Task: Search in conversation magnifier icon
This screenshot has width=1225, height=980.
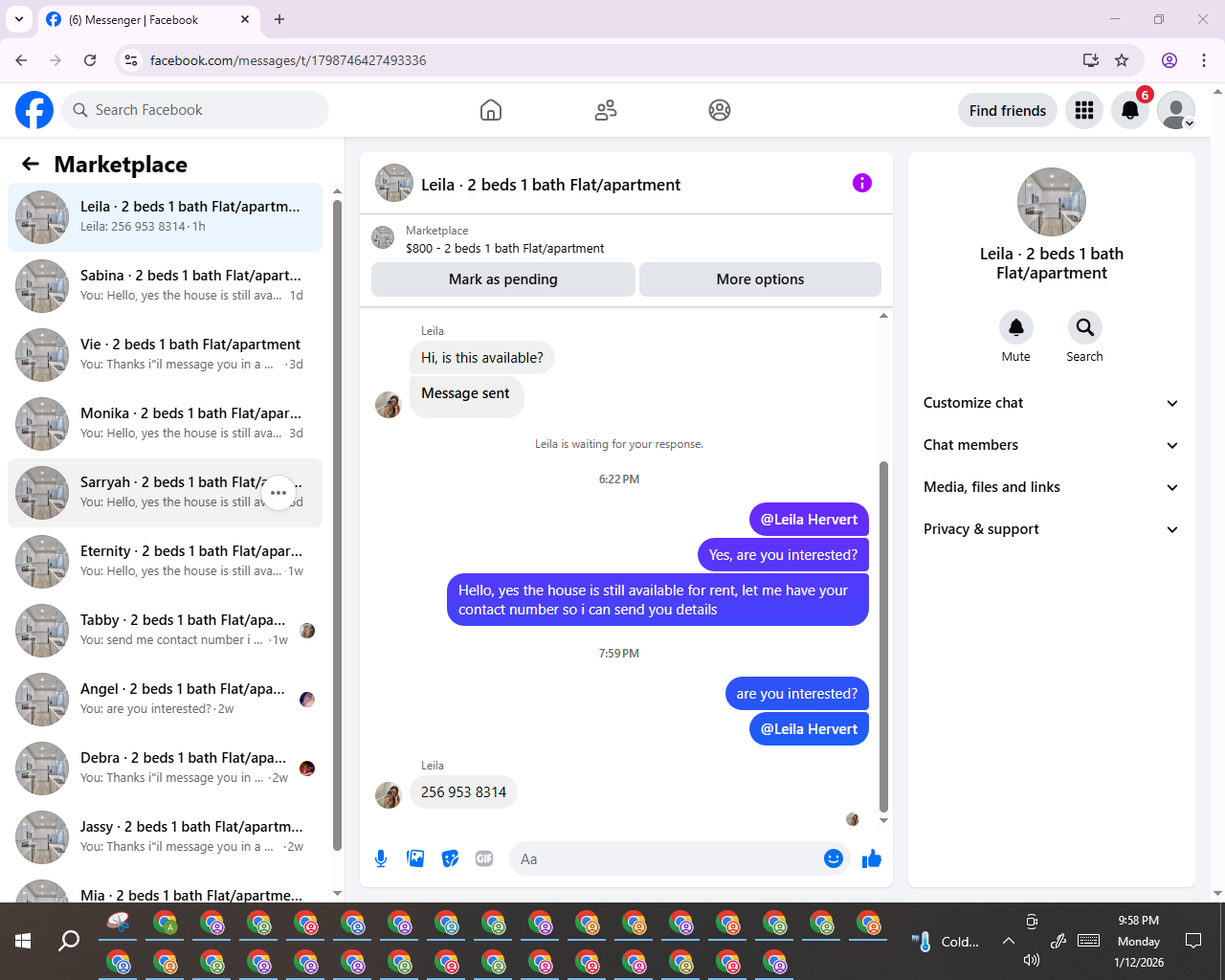Action: tap(1084, 327)
